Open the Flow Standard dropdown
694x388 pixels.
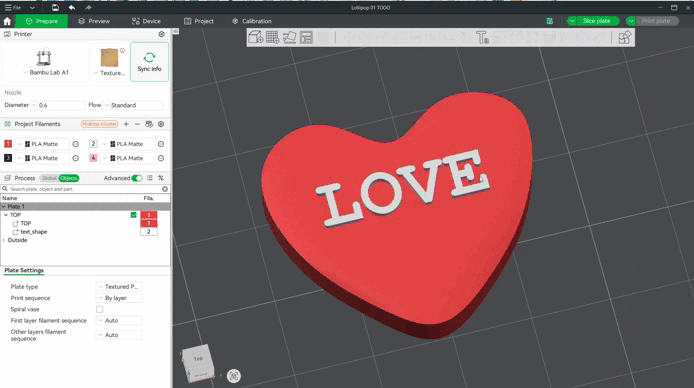(133, 105)
